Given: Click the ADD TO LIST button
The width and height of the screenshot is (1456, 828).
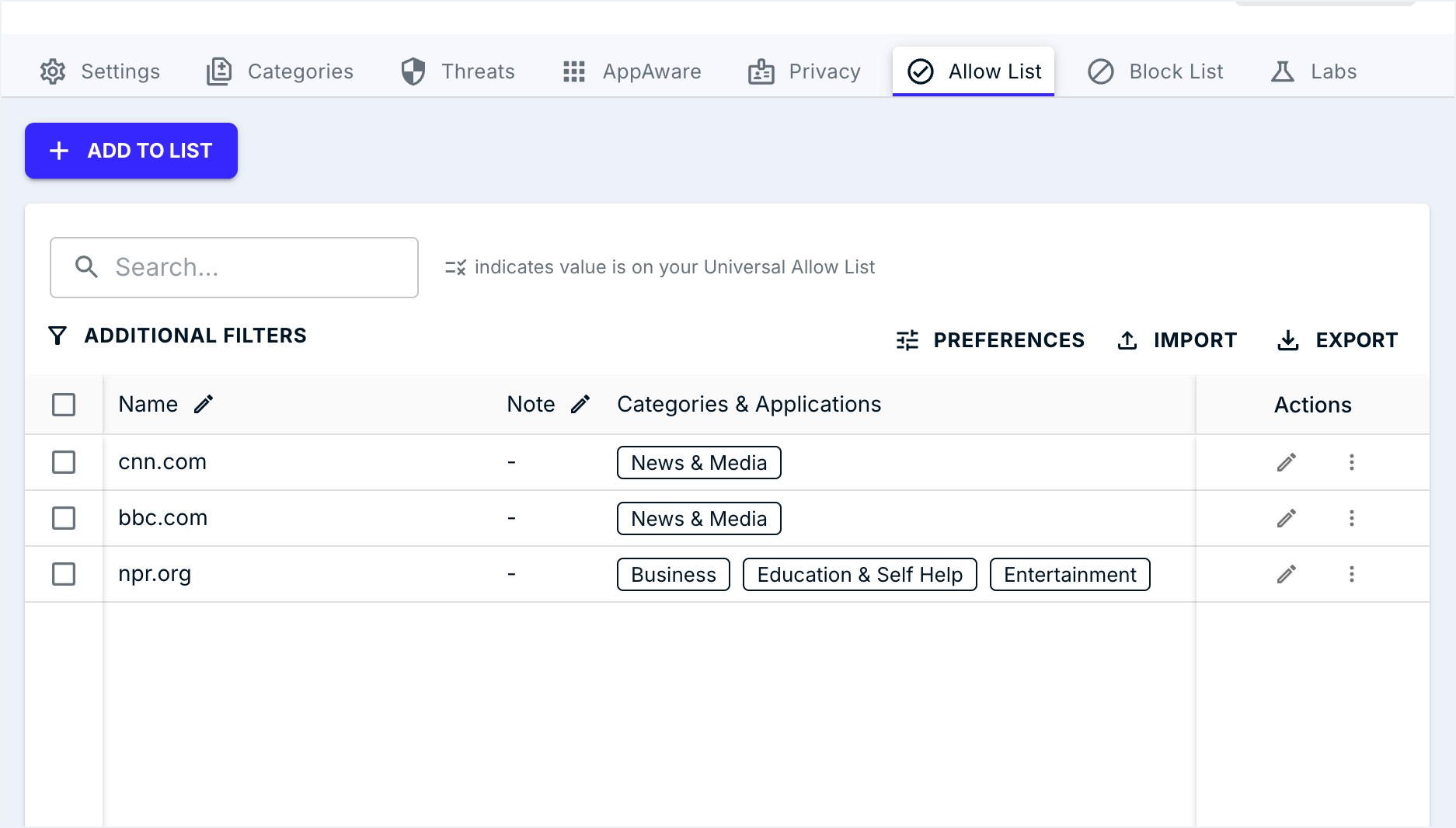Looking at the screenshot, I should [x=131, y=151].
